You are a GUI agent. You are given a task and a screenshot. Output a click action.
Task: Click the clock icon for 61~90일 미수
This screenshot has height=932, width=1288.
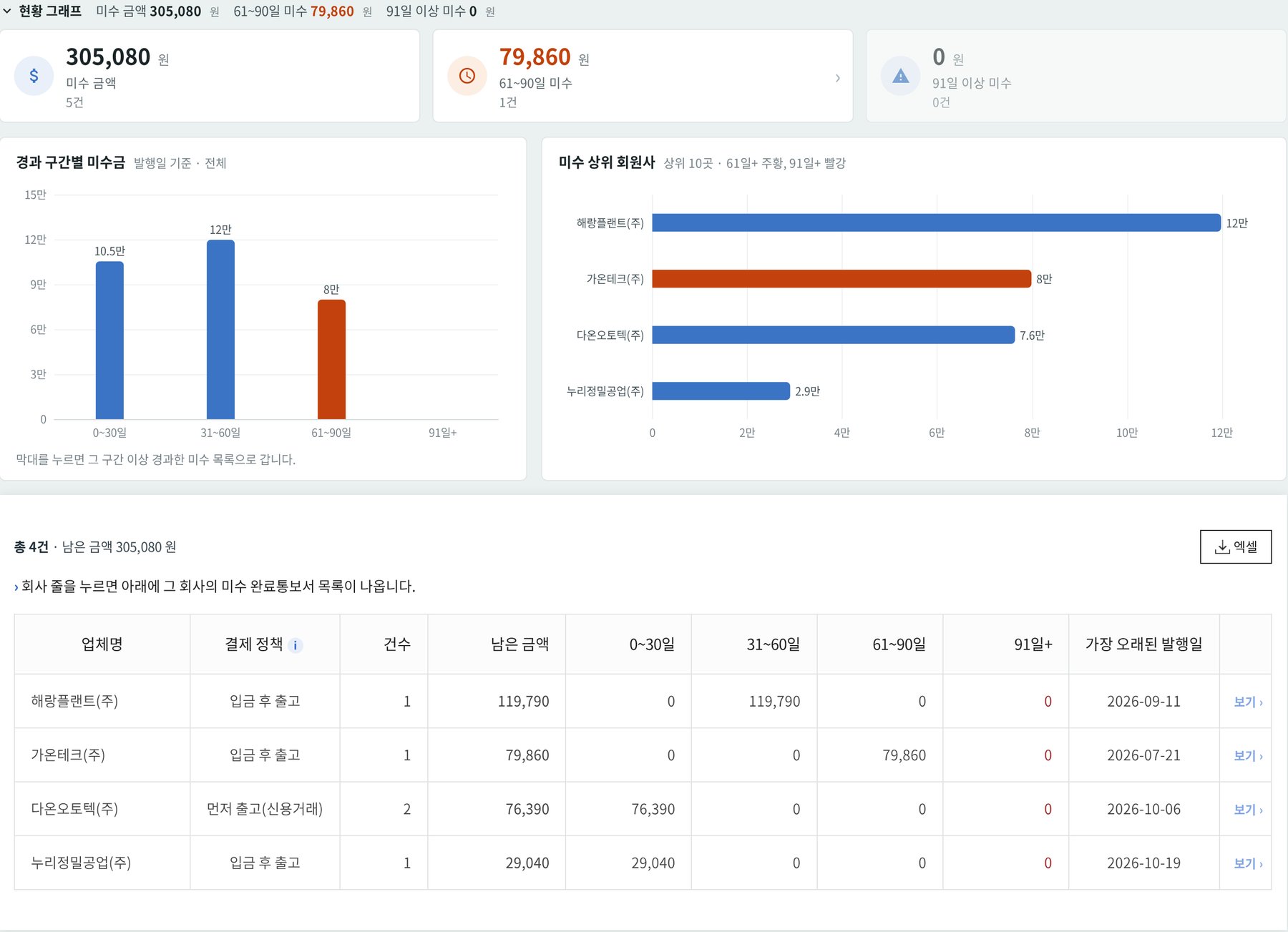point(467,76)
